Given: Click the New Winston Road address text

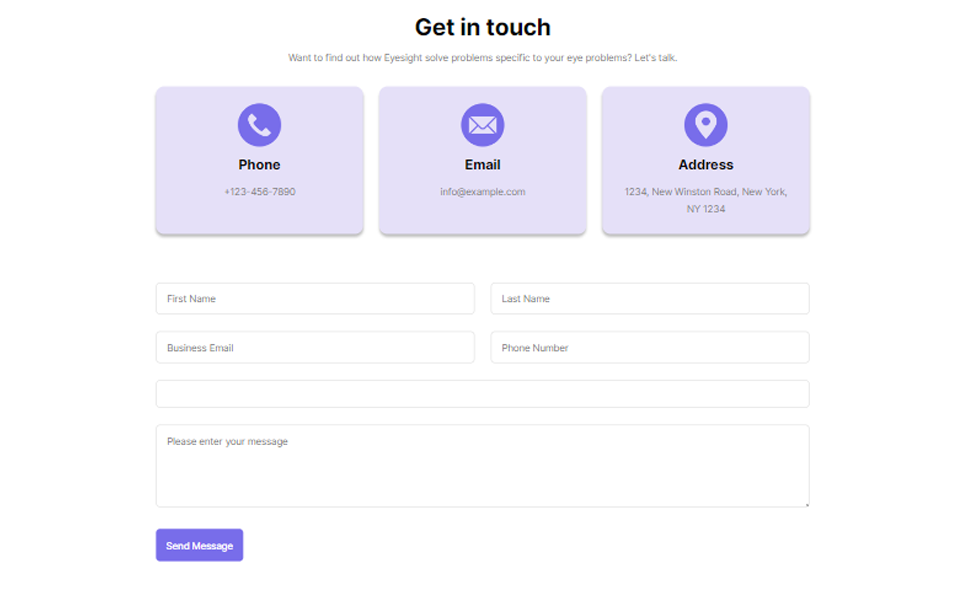Looking at the screenshot, I should pos(705,192).
